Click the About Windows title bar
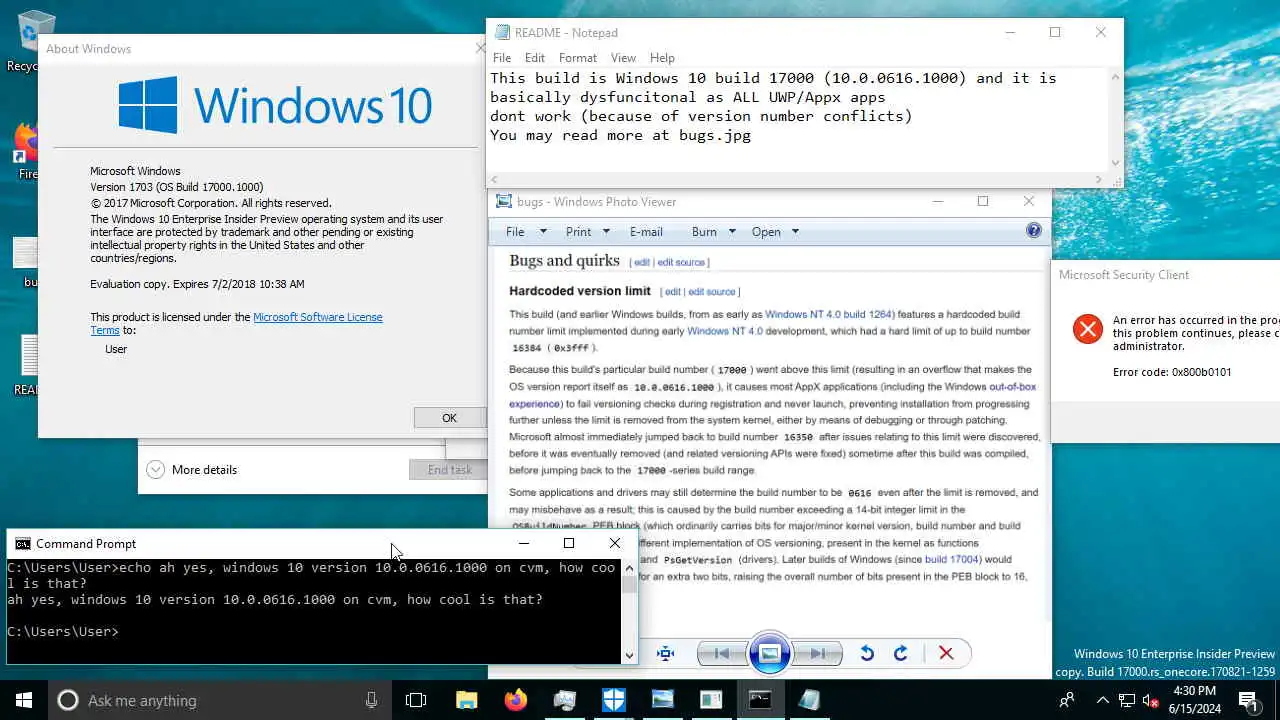1280x720 pixels. [260, 49]
